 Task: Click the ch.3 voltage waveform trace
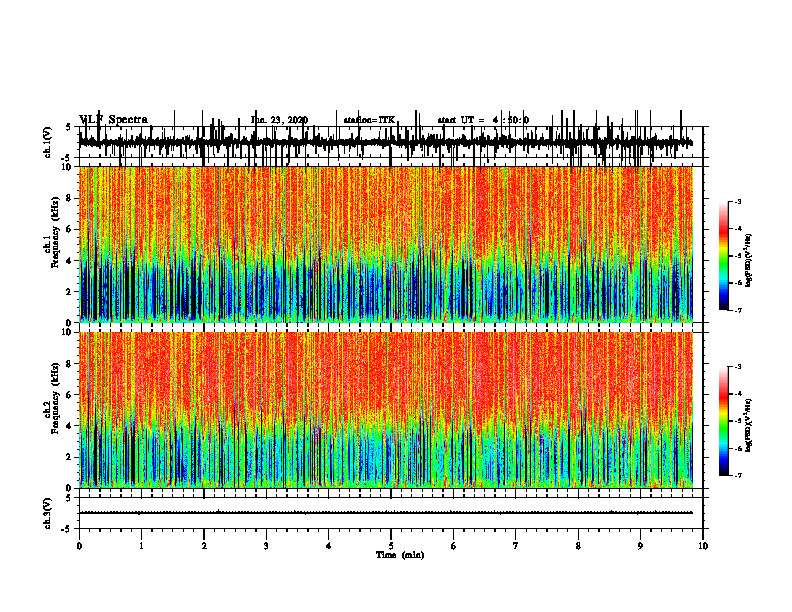click(386, 513)
